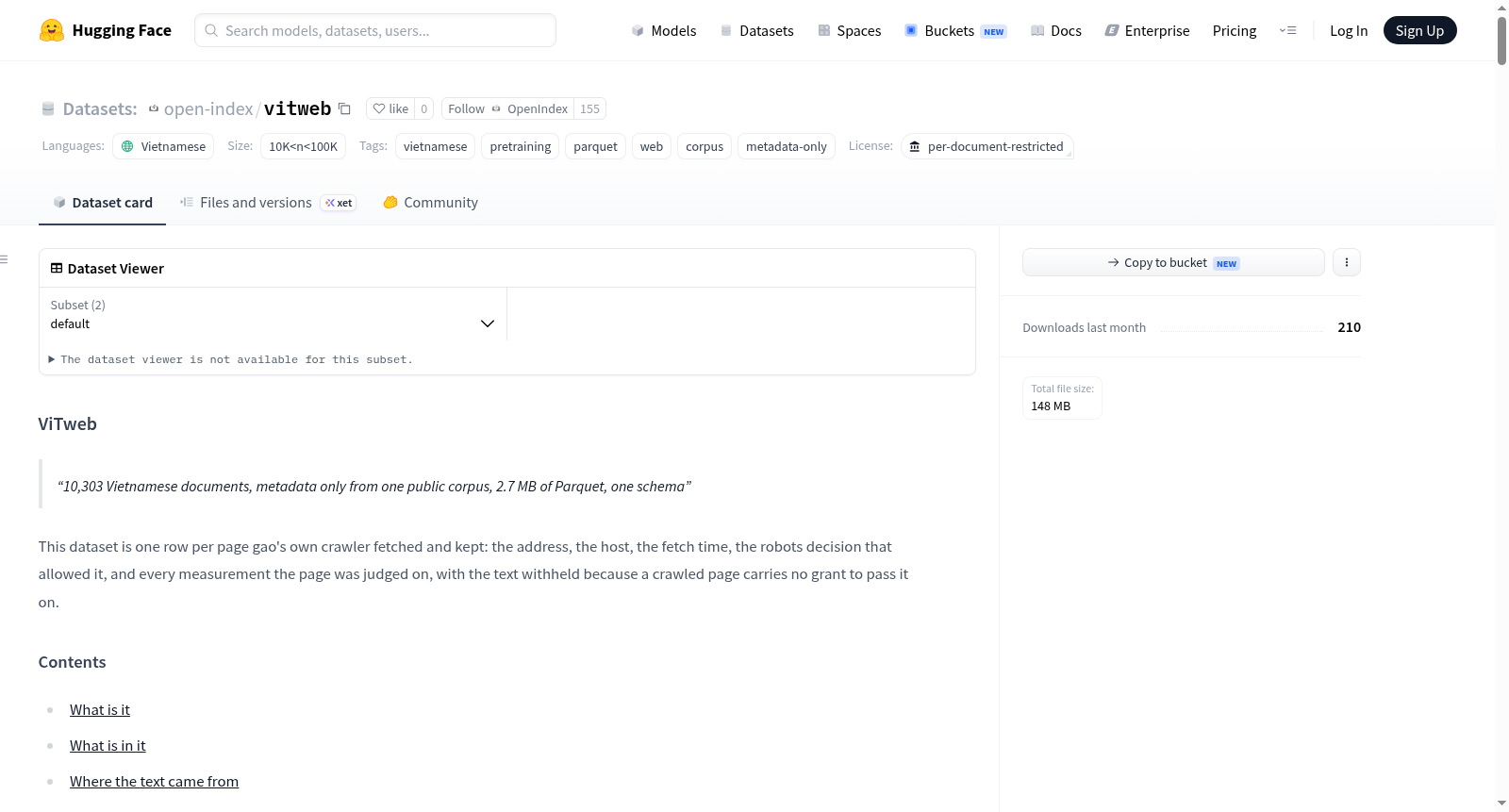This screenshot has width=1509, height=812.
Task: Click the metadata-only tag
Action: click(787, 146)
